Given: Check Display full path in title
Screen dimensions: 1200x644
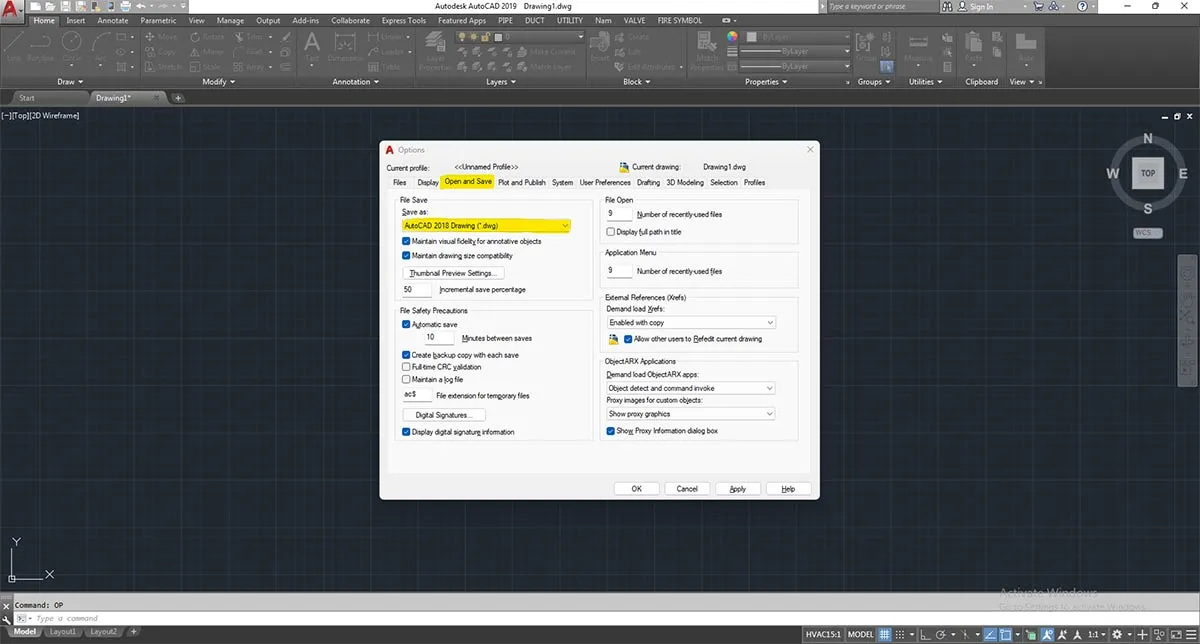Looking at the screenshot, I should click(610, 231).
